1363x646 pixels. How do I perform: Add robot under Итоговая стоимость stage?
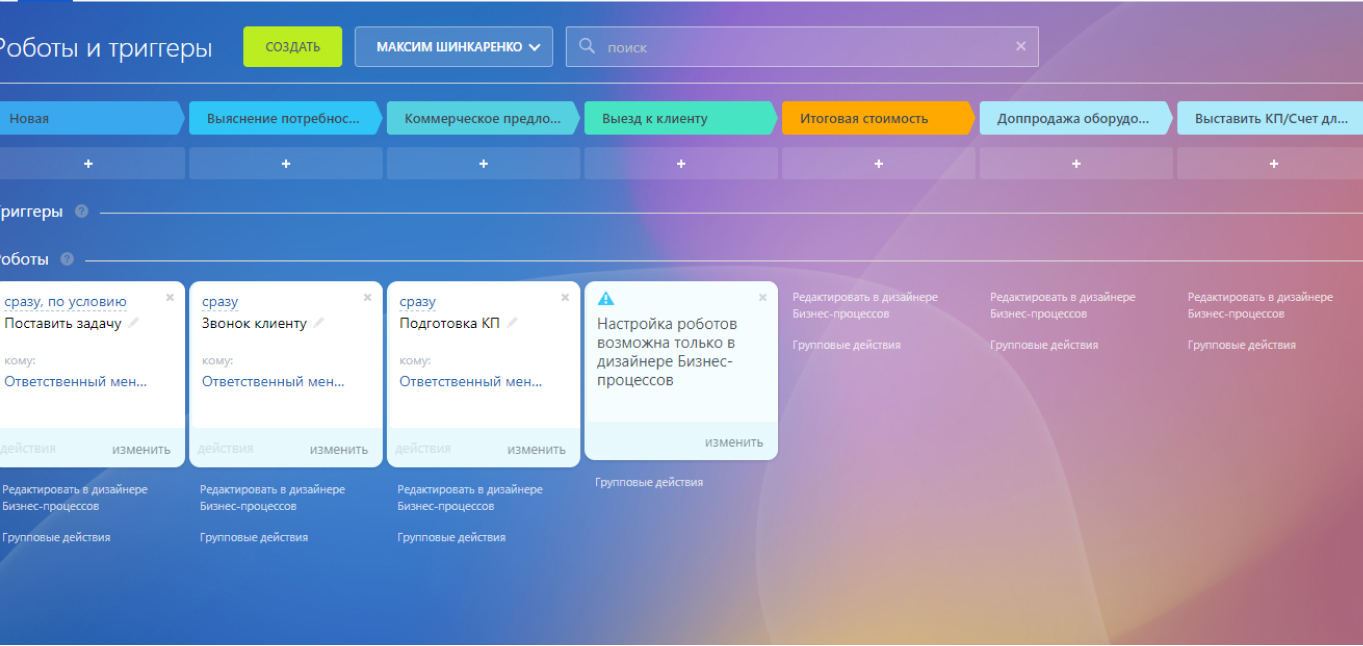[x=878, y=163]
